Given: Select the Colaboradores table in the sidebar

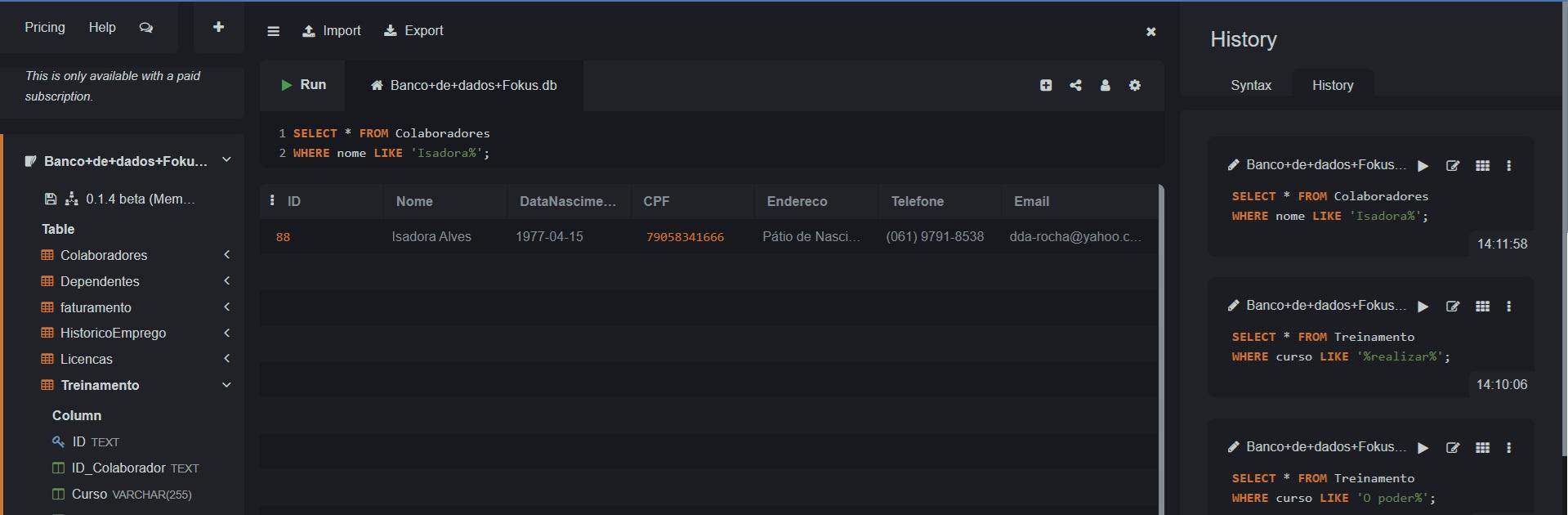Looking at the screenshot, I should pos(104,255).
